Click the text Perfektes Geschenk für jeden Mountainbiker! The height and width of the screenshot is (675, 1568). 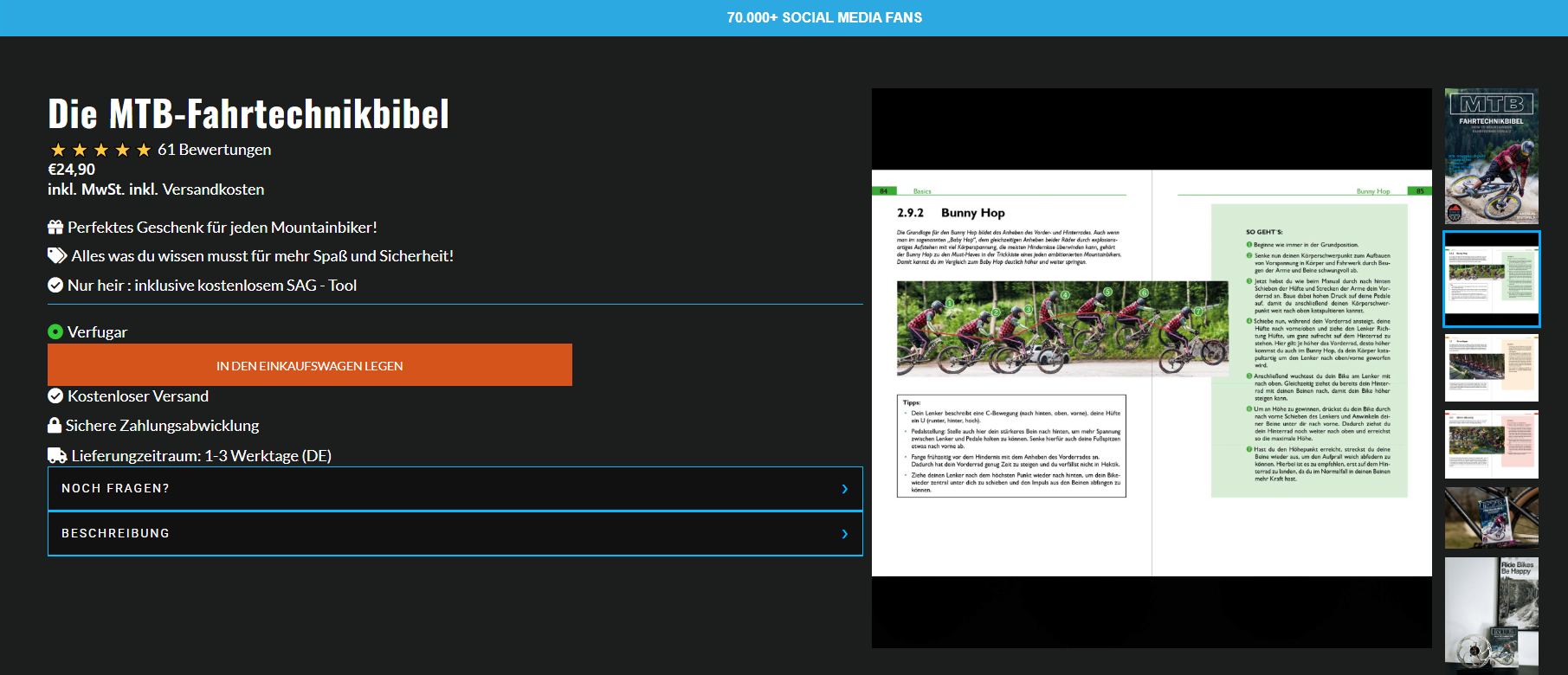(x=223, y=228)
